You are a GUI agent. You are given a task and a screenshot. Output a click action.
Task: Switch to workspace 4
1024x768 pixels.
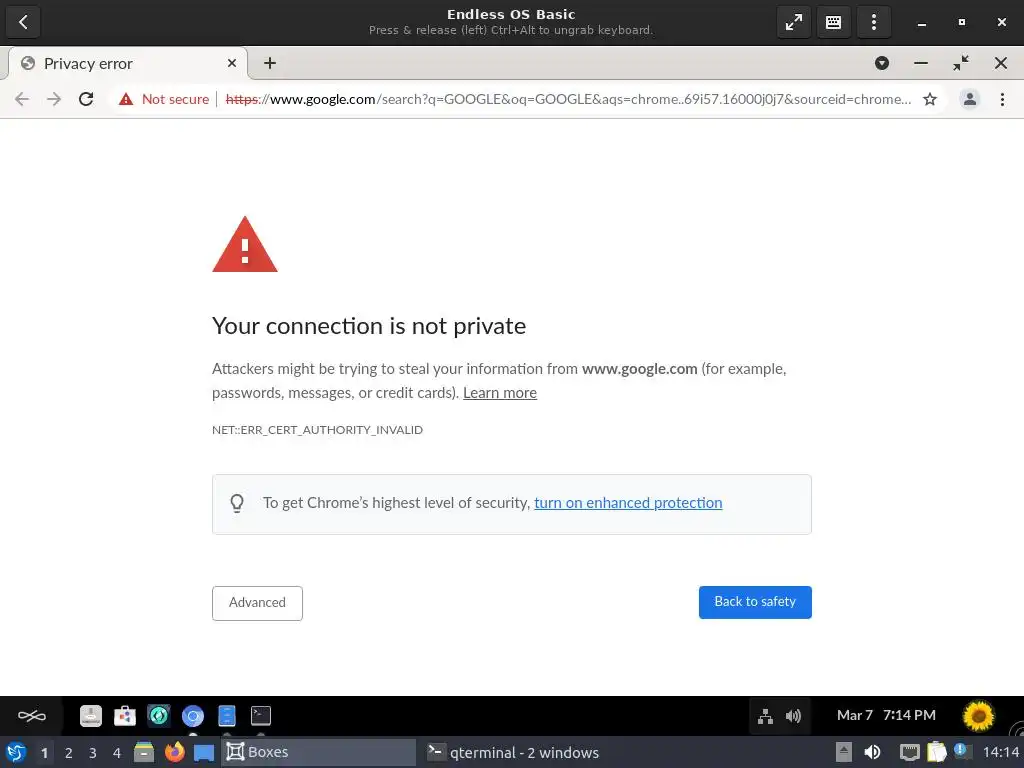pos(117,753)
